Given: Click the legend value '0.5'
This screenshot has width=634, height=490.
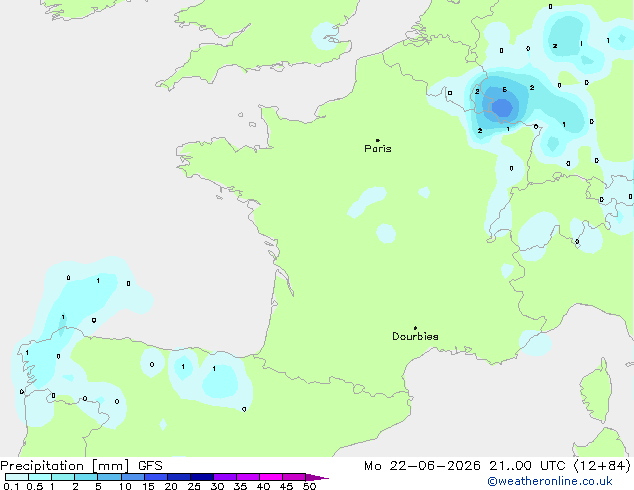Looking at the screenshot, I should 35,486.
